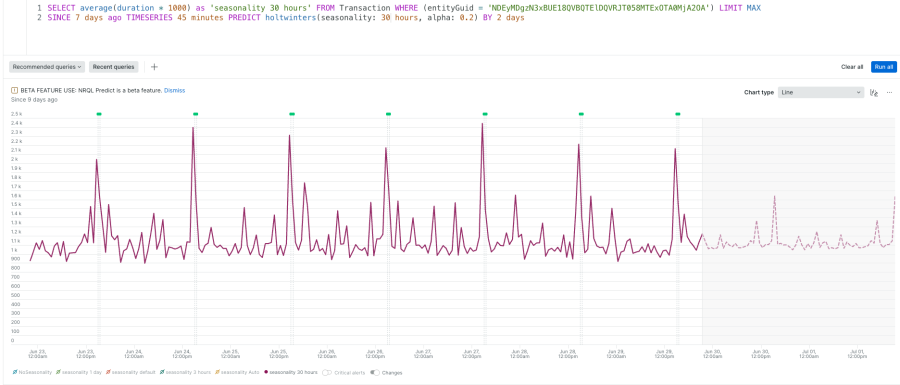
Task: Show the seasonality 1 day series label
Action: 82,372
